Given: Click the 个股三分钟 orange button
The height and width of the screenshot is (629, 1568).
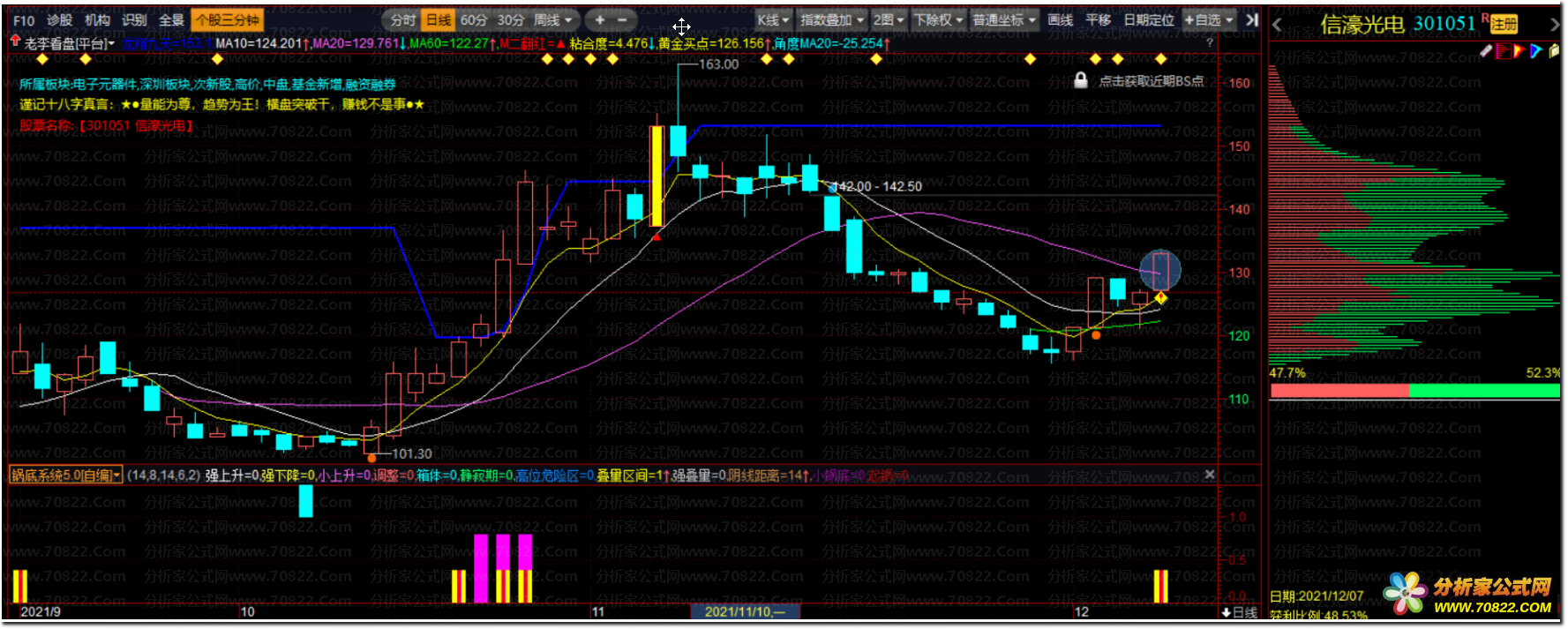Looking at the screenshot, I should [227, 20].
